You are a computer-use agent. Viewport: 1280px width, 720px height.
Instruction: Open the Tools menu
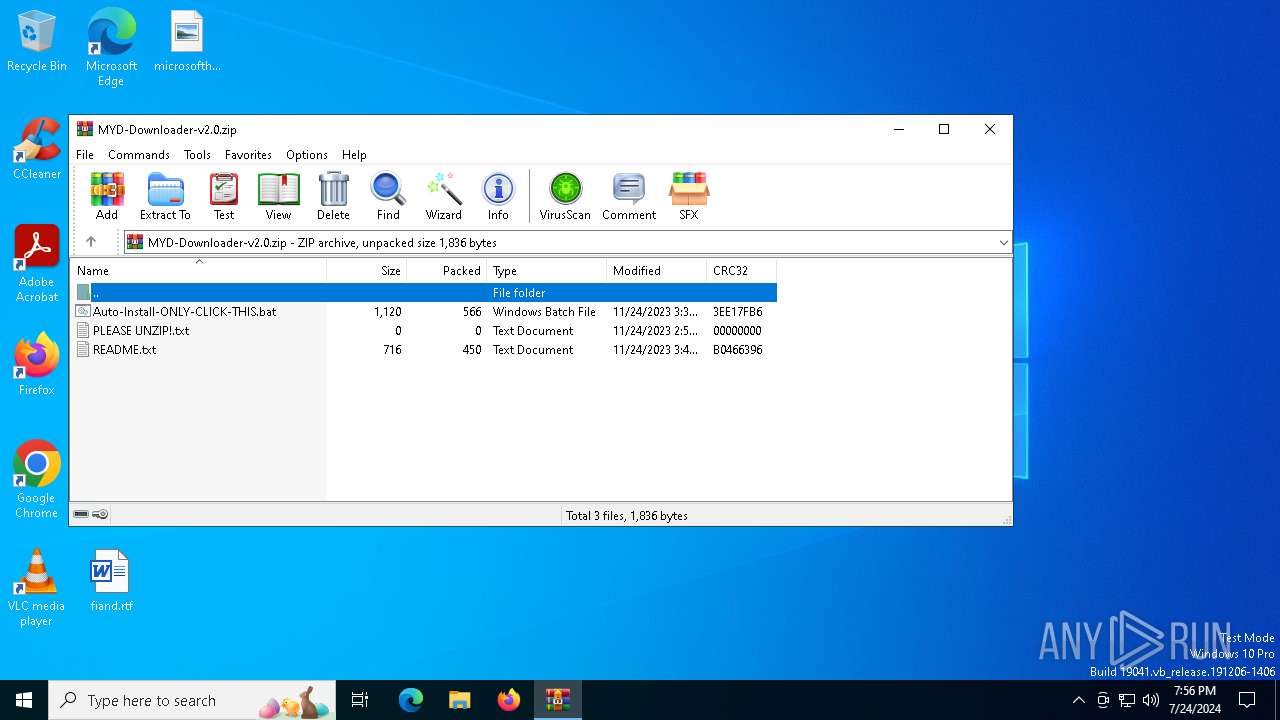tap(197, 155)
